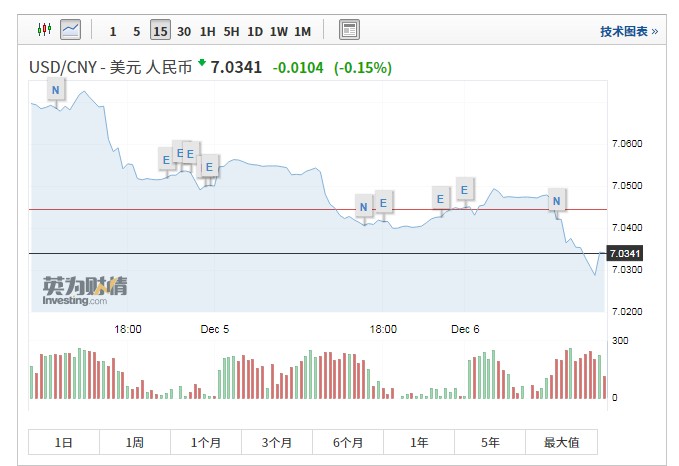Viewport: 679px width, 466px height.
Task: Choose the 1D time interval
Action: tap(255, 31)
